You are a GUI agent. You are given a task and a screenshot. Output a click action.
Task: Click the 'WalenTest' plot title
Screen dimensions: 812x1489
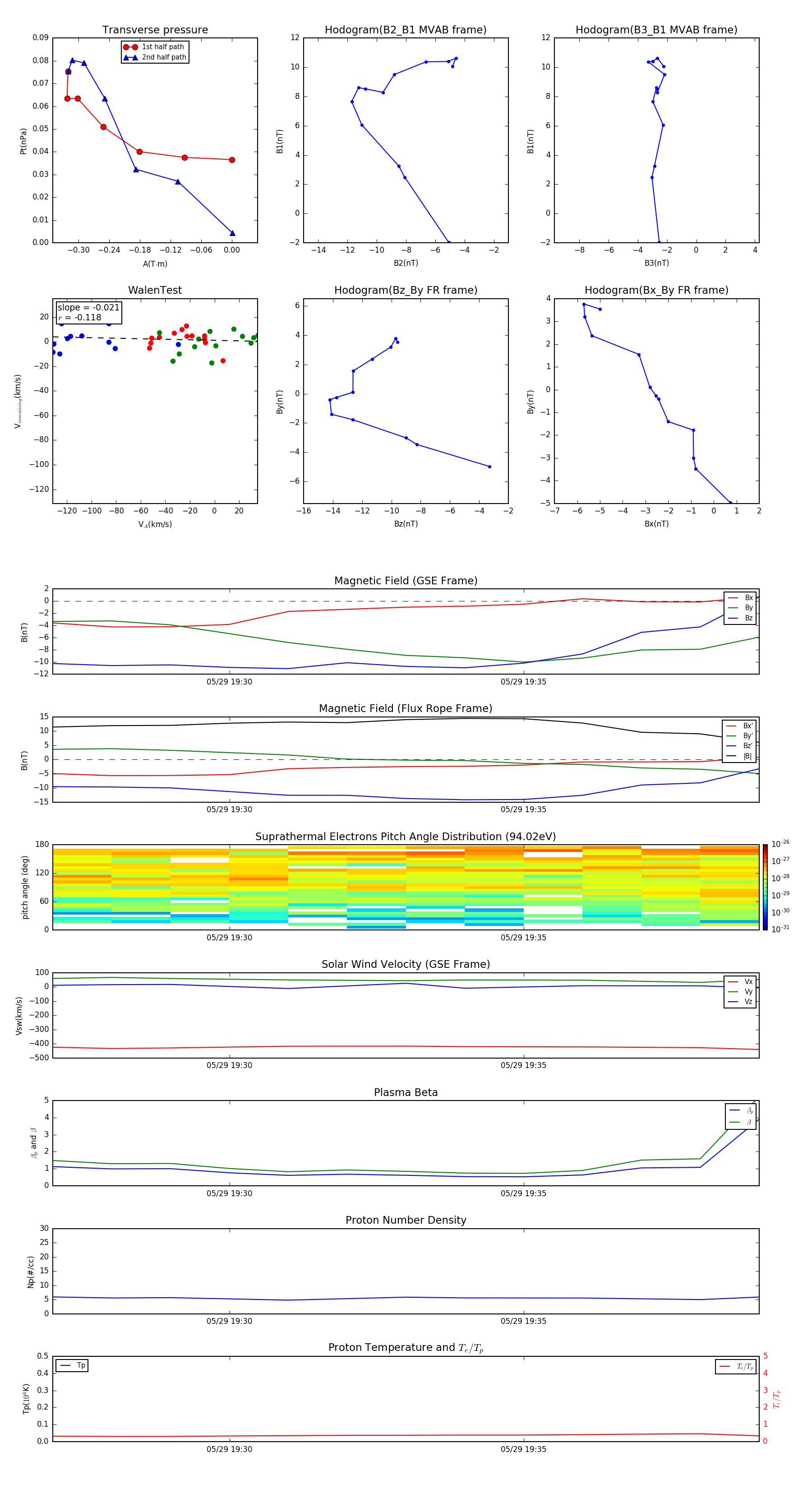coord(155,290)
